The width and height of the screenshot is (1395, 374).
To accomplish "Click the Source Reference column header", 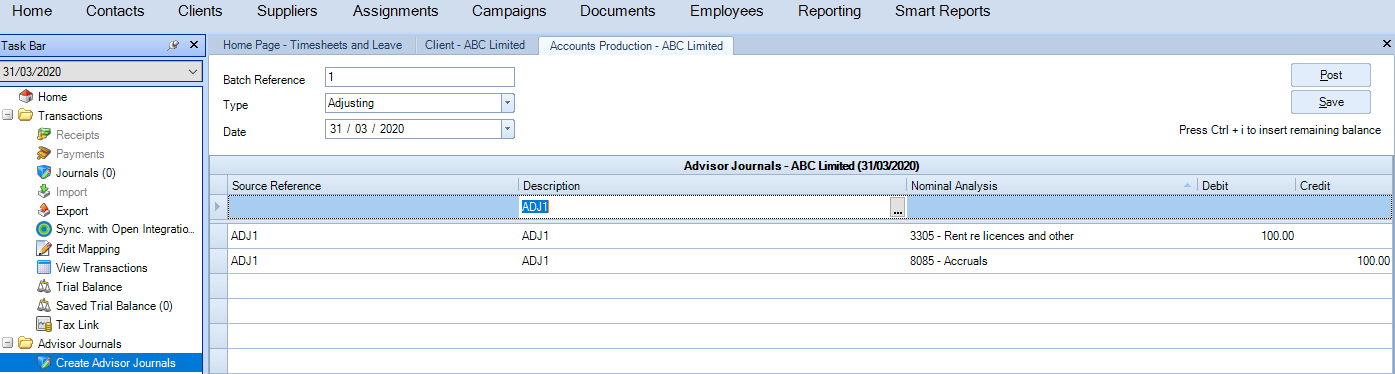I will click(x=374, y=186).
